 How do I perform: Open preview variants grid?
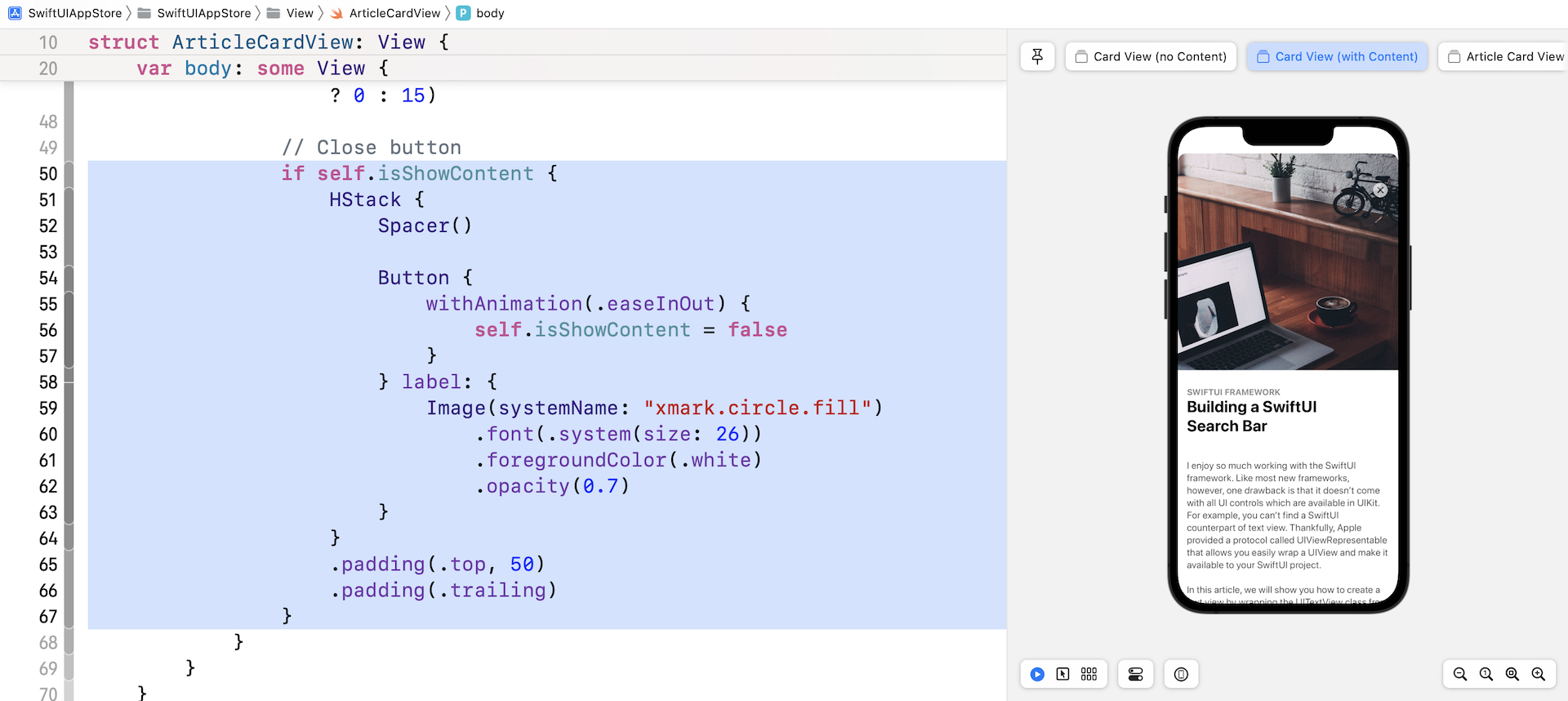[1089, 674]
